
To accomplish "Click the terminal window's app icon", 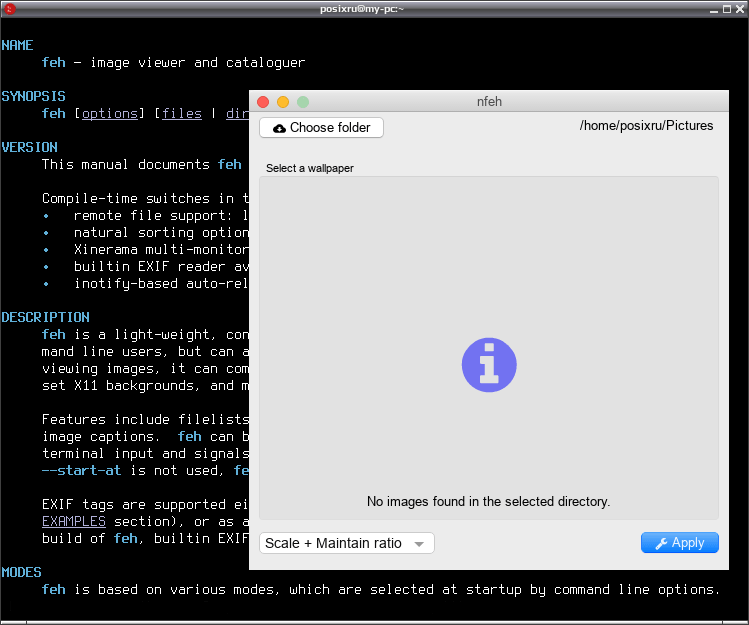I will (x=10, y=9).
